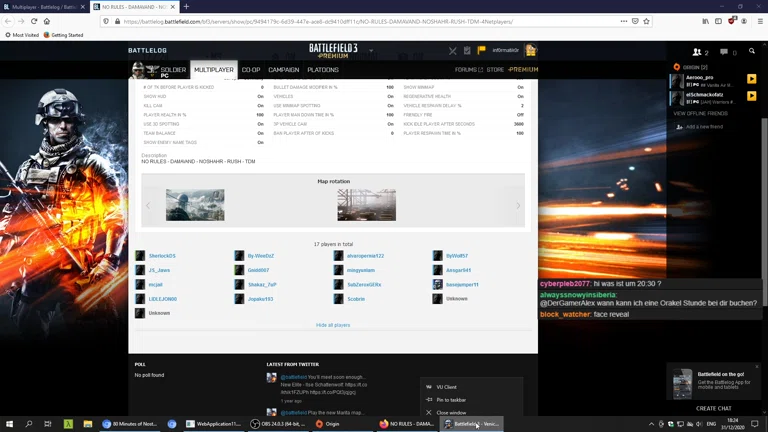The image size is (768, 432).
Task: Open the Windows Start menu
Action: [9, 424]
